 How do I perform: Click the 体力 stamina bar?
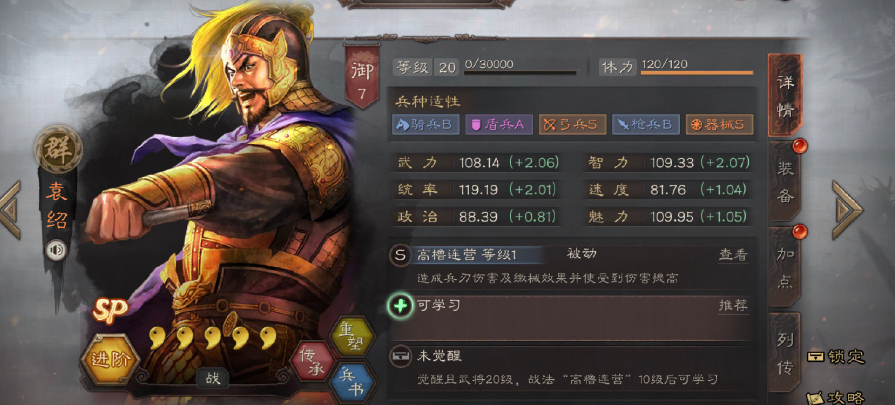tap(697, 72)
